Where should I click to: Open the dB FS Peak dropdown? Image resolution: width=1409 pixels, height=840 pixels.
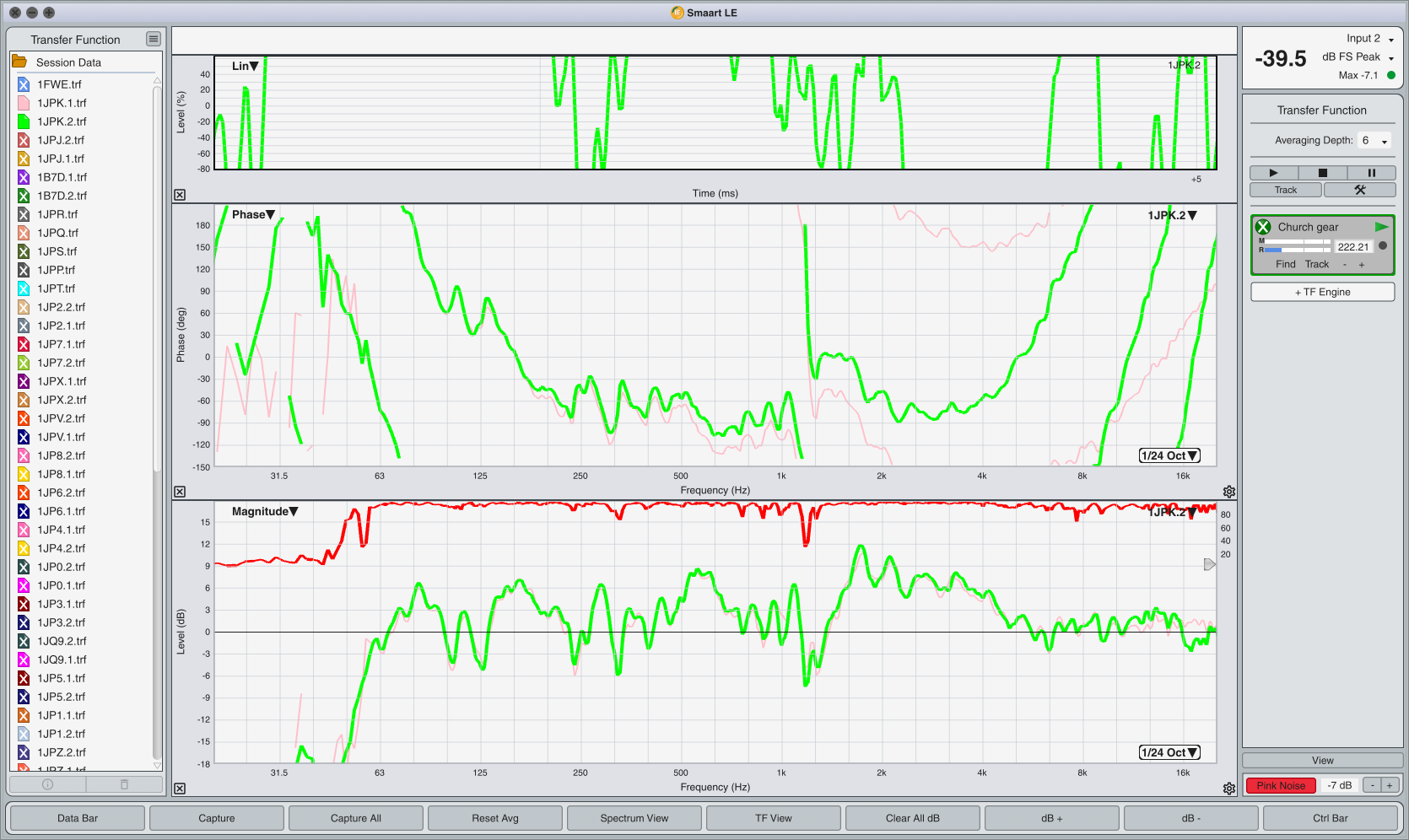click(1358, 57)
